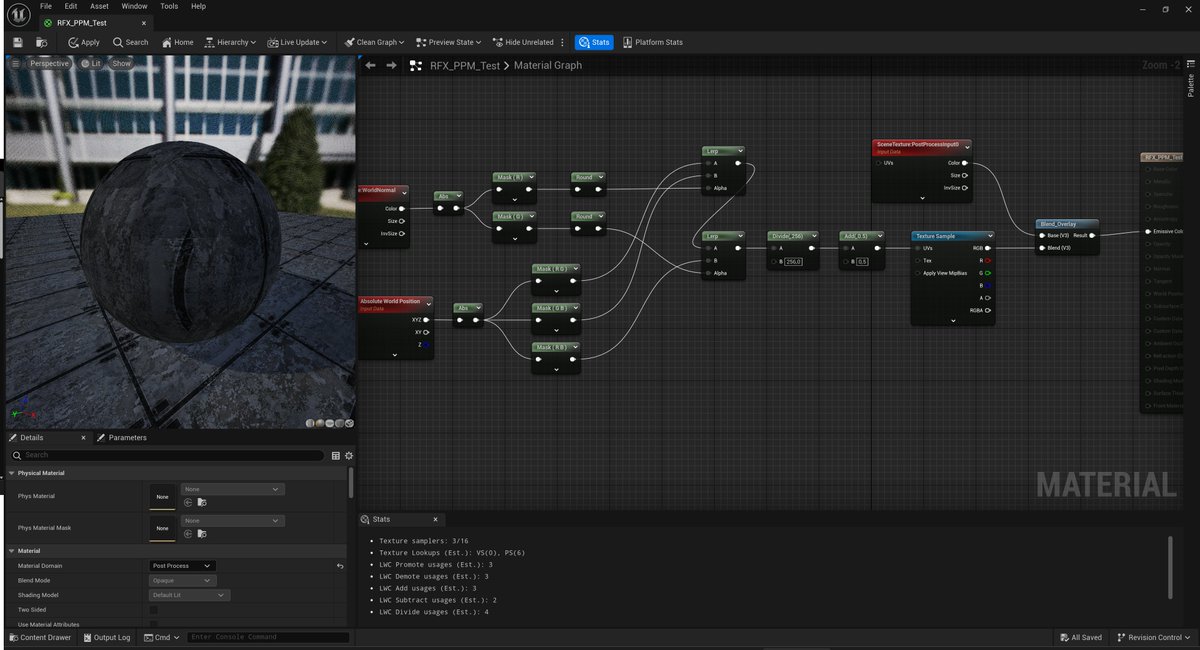Browse to Phys Material Mask asset
Screen dimensions: 1200x650
click(201, 534)
